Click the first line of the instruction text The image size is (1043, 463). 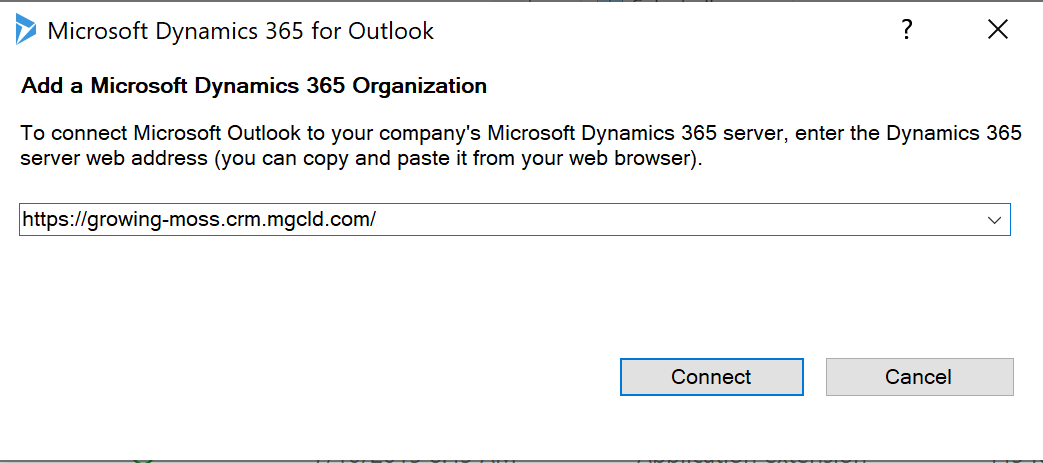(x=520, y=133)
